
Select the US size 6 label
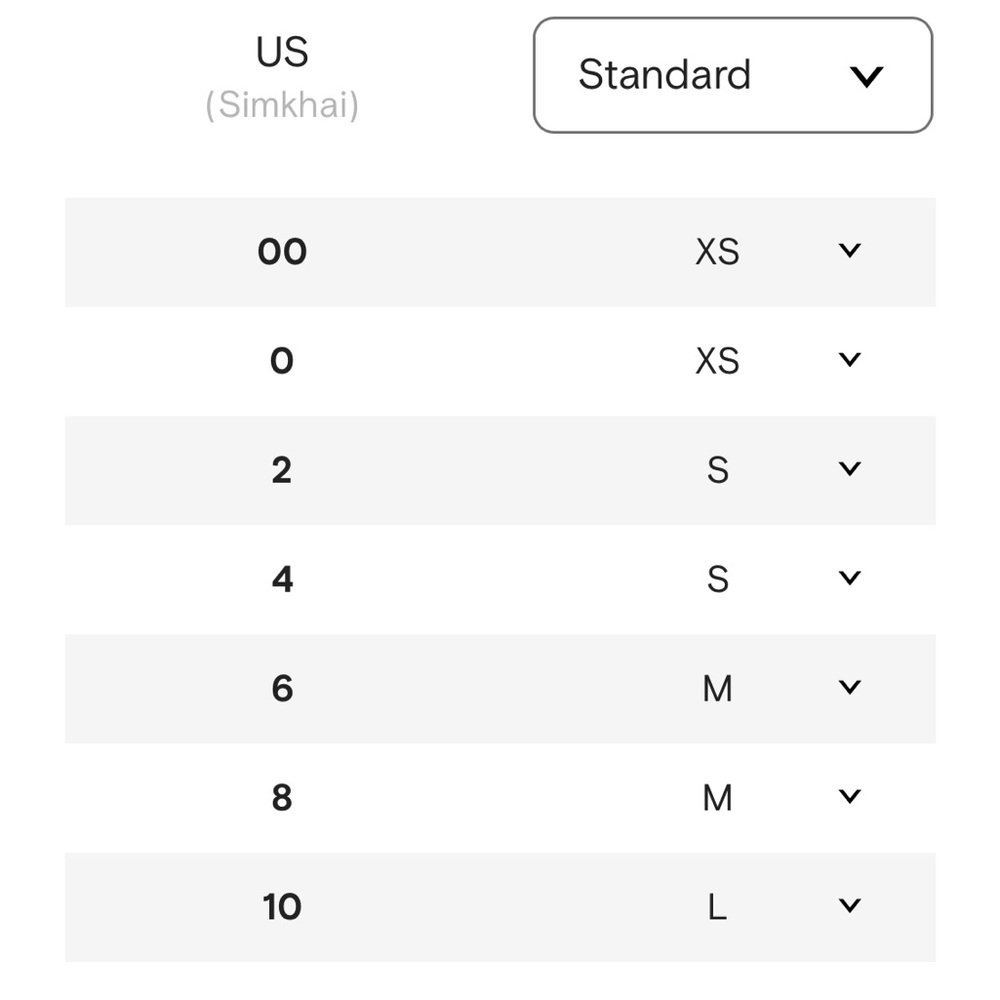coord(282,688)
